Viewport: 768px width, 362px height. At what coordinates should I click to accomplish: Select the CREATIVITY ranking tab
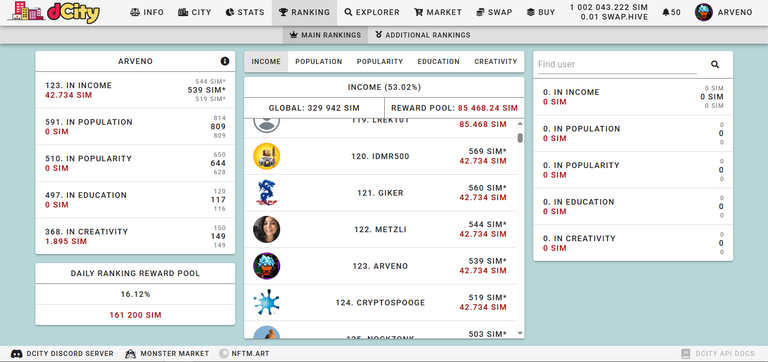[496, 61]
